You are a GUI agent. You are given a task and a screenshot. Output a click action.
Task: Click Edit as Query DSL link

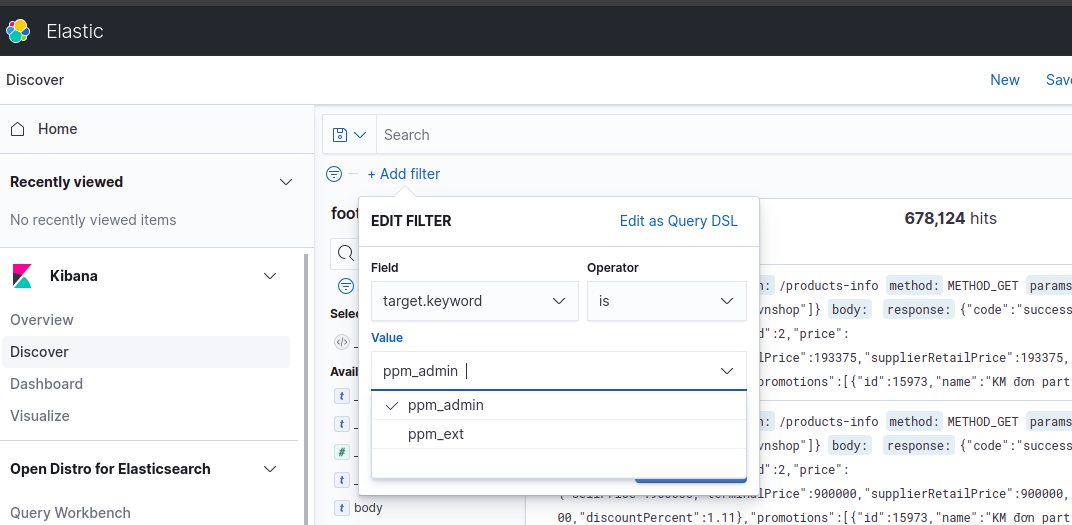point(679,221)
